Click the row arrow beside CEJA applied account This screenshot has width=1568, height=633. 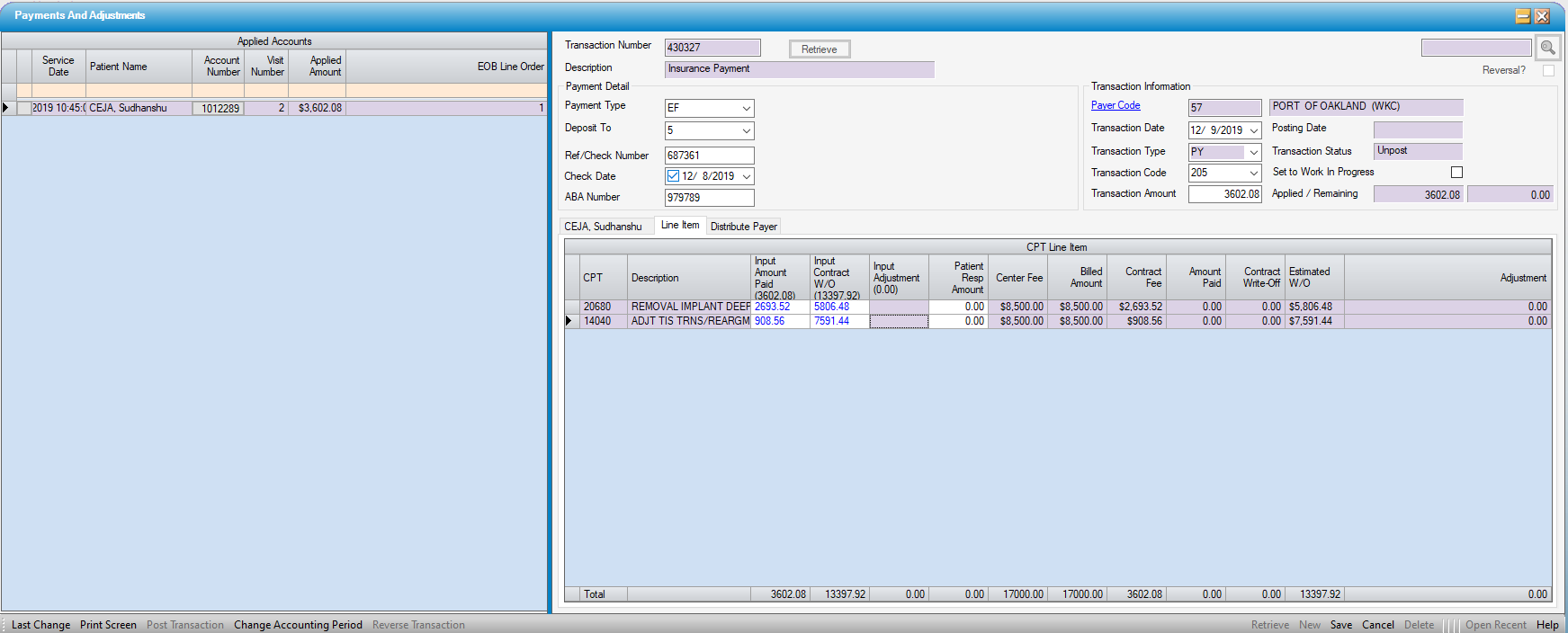point(7,108)
